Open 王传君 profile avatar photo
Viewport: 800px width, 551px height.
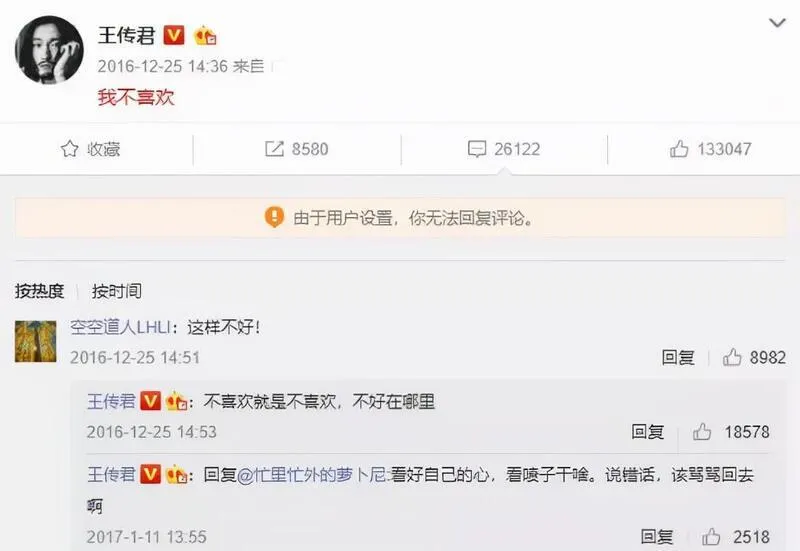[49, 49]
